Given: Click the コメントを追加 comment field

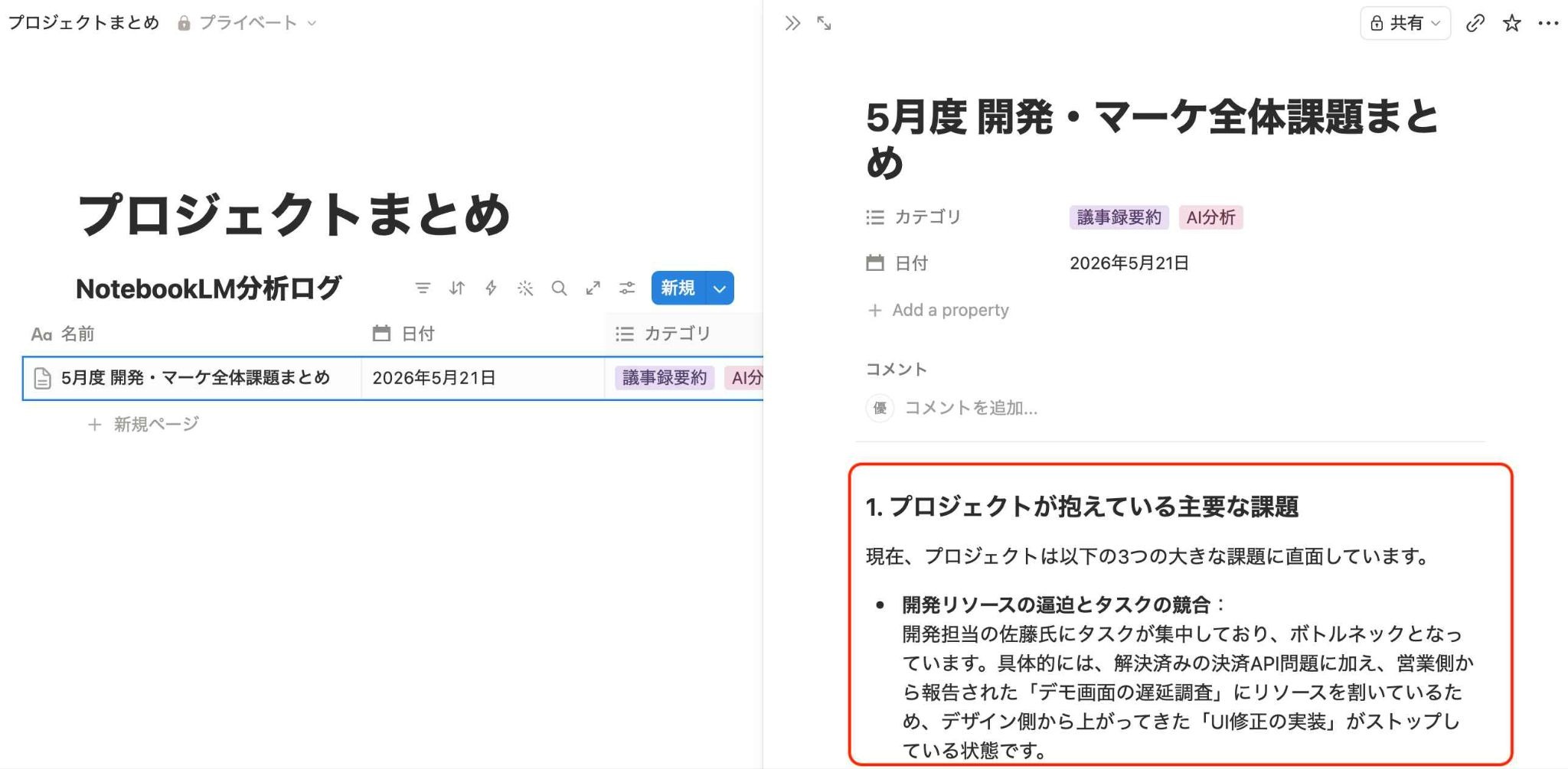Looking at the screenshot, I should click(x=971, y=408).
